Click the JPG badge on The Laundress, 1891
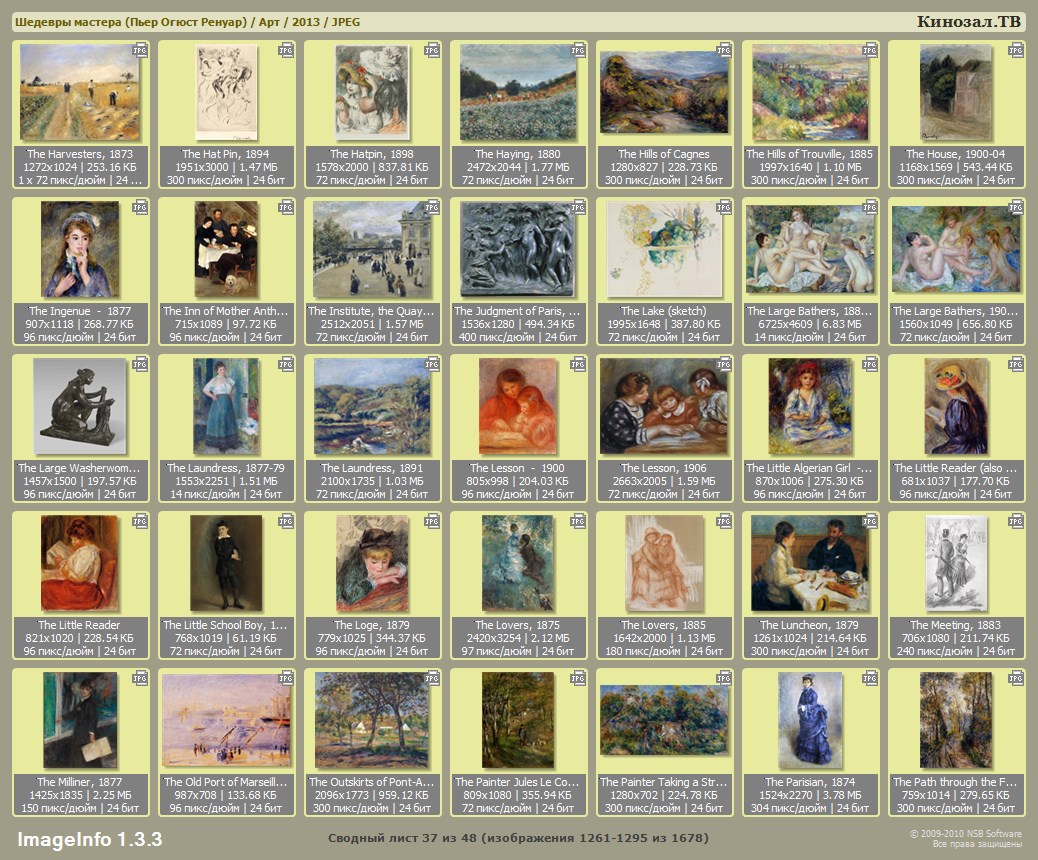The width and height of the screenshot is (1038, 860). point(432,364)
